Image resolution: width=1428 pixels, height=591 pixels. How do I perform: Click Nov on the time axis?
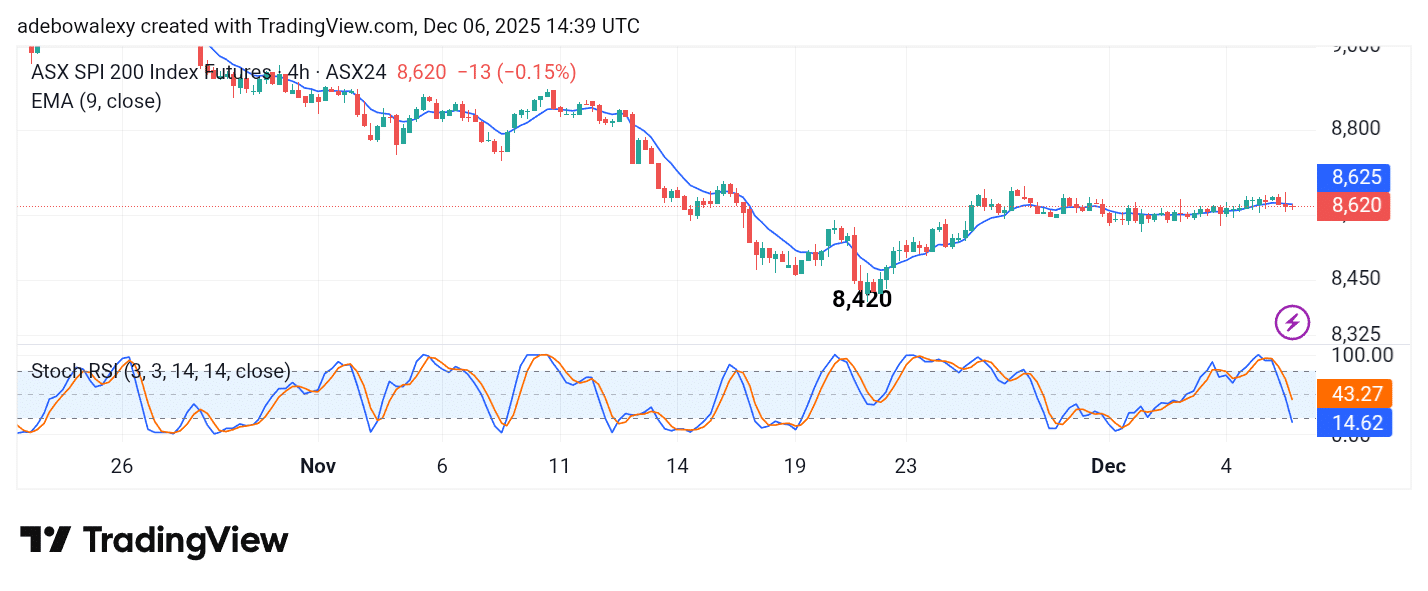[318, 466]
